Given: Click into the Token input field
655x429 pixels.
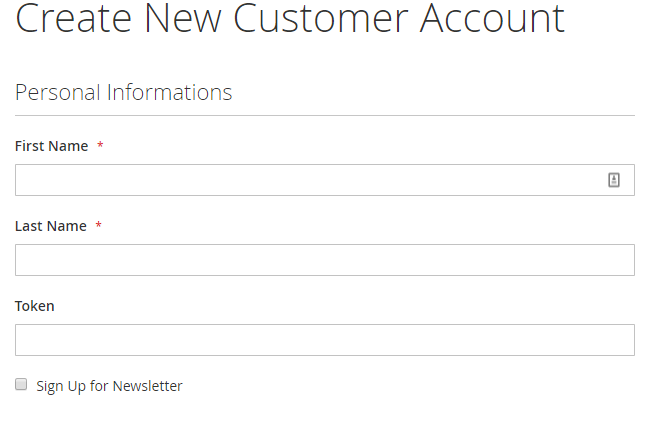Looking at the screenshot, I should pos(324,340).
